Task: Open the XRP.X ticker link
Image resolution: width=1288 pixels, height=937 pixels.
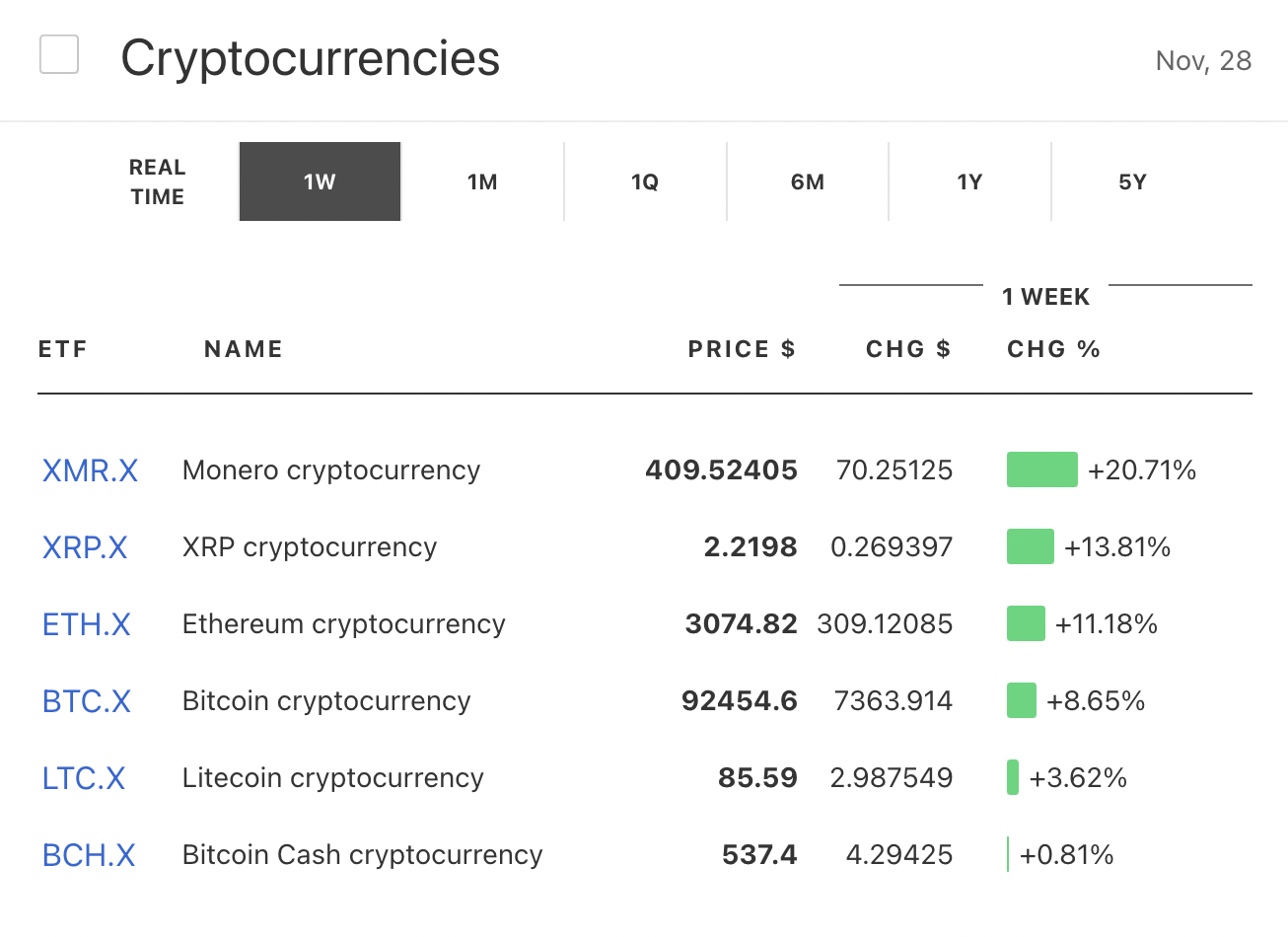Action: (85, 547)
